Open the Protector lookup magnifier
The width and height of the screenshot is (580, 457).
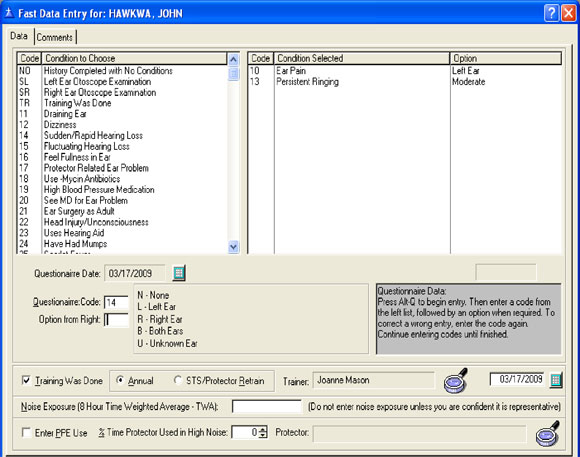coord(548,433)
